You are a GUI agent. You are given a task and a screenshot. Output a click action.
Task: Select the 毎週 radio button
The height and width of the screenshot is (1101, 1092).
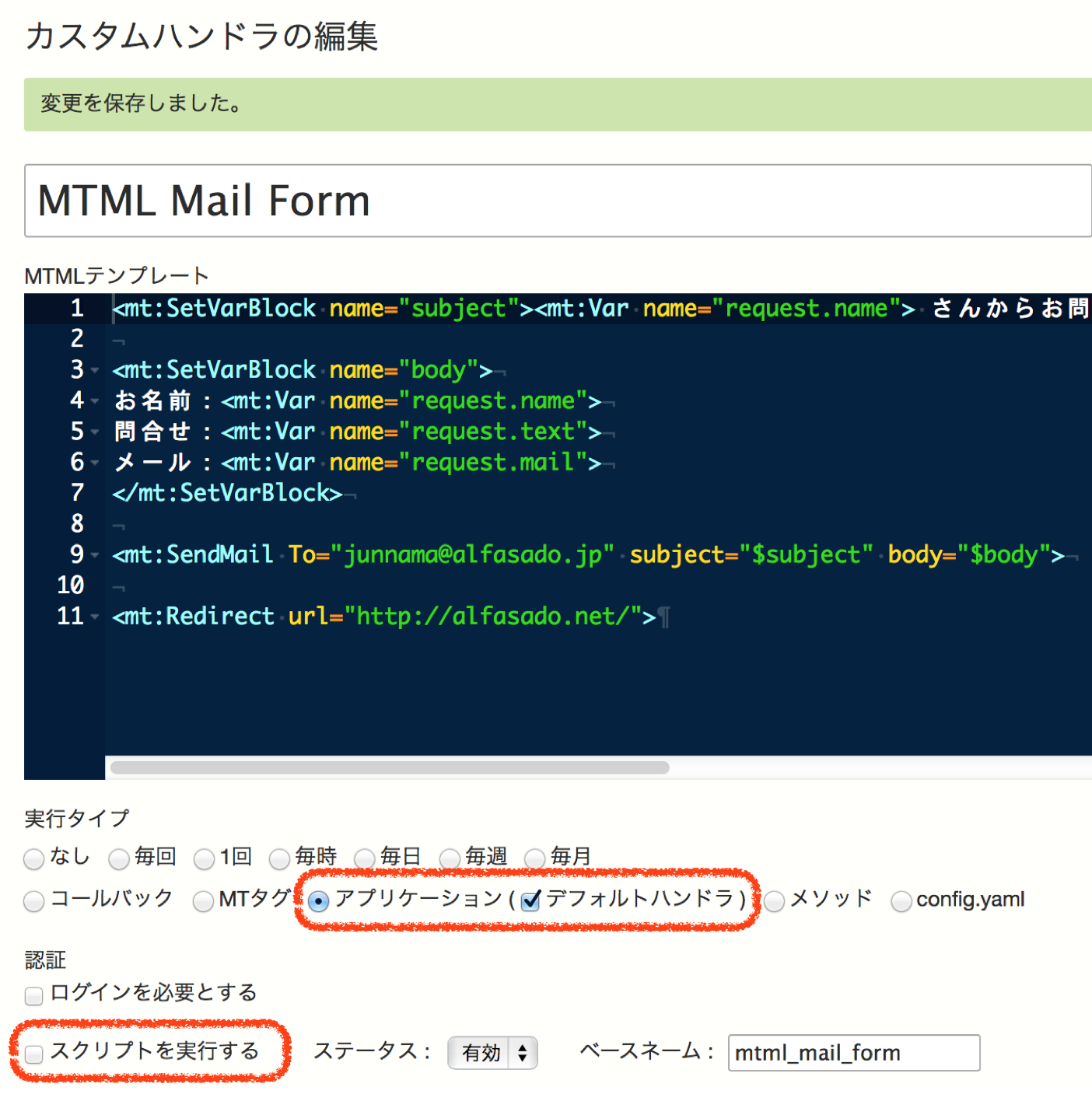point(450,859)
